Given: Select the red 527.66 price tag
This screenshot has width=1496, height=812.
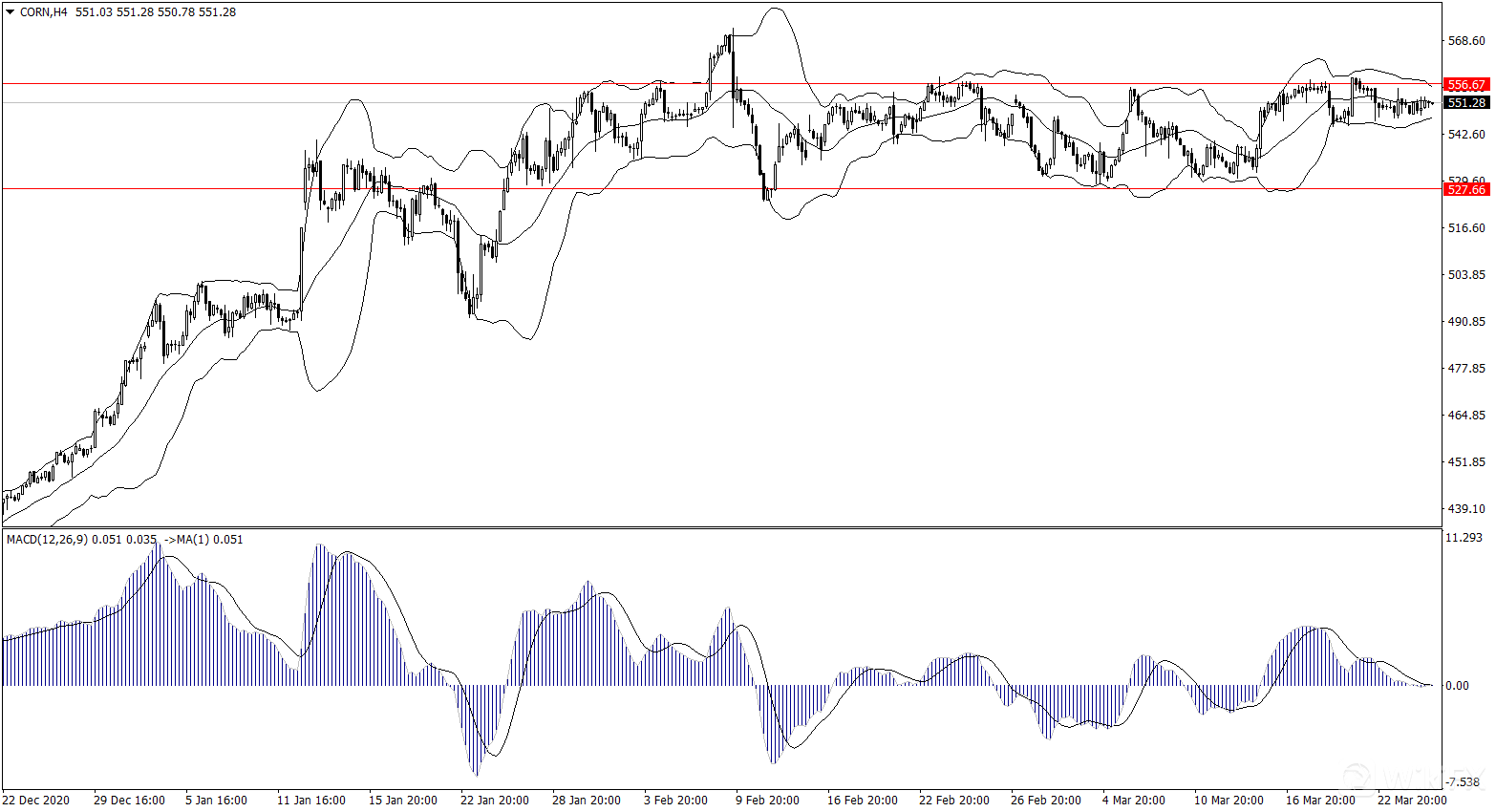Looking at the screenshot, I should pos(1466,189).
